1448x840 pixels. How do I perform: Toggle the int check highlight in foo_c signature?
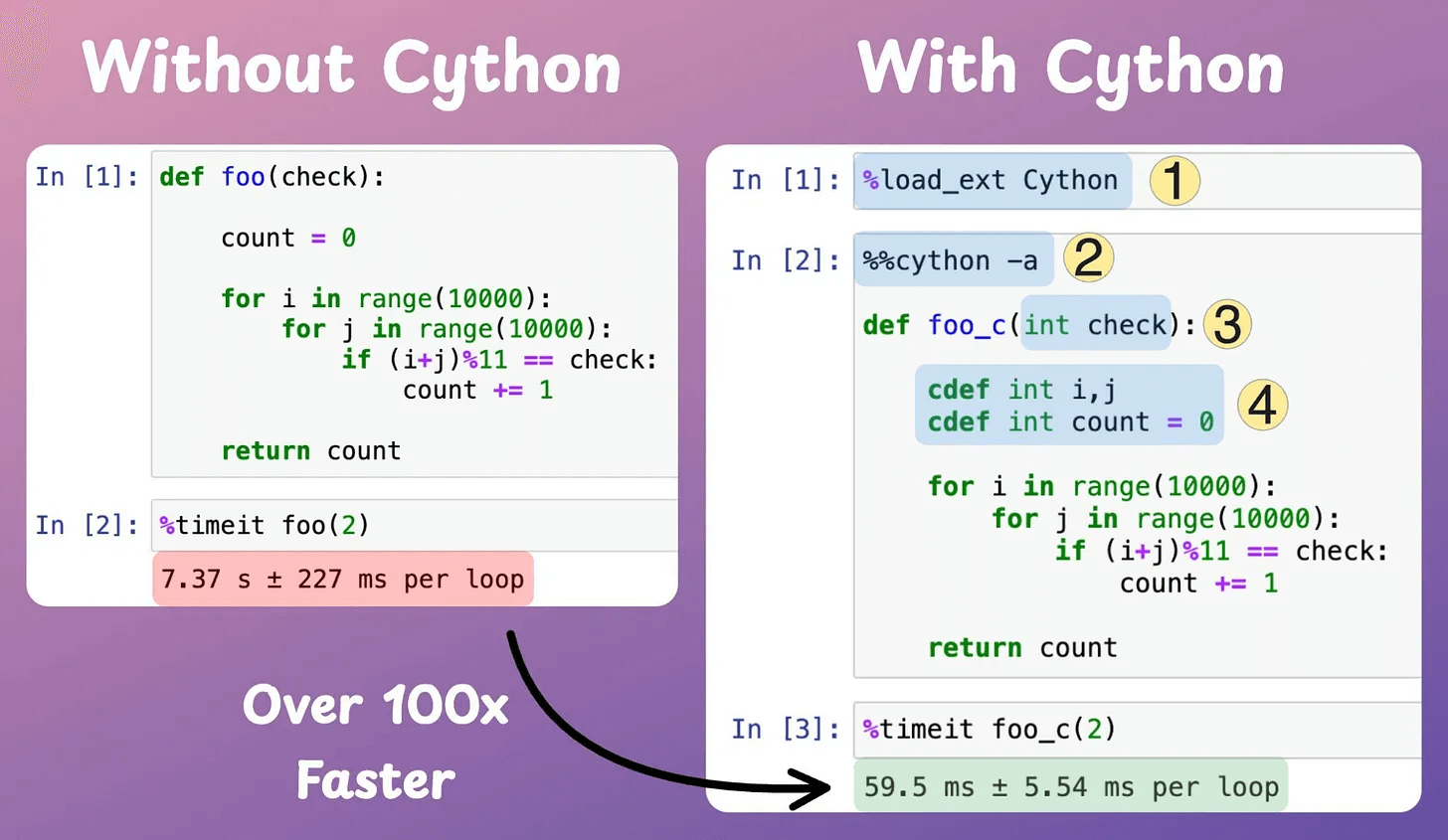pyautogui.click(x=1094, y=324)
